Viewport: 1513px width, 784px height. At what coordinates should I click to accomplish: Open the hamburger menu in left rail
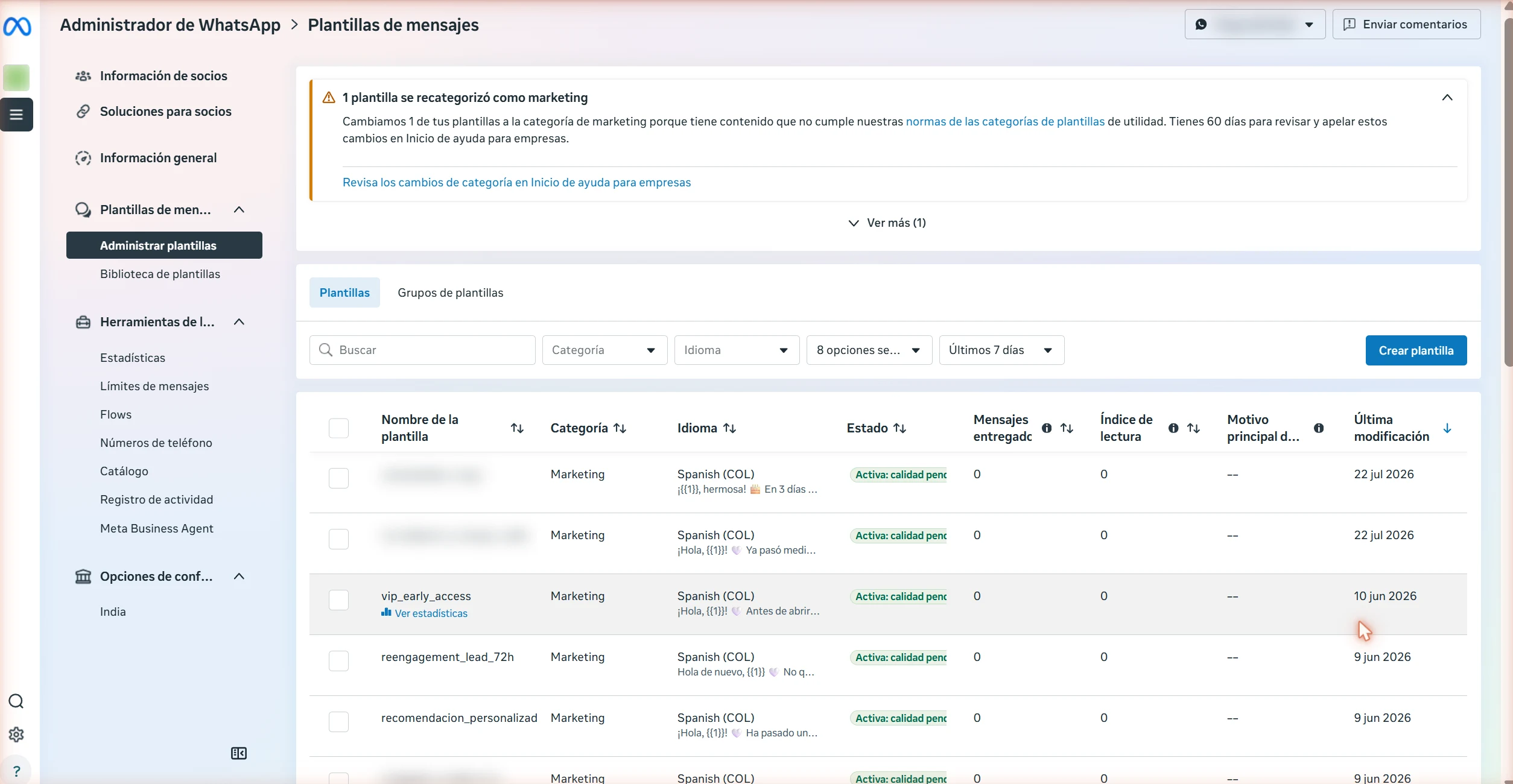(x=16, y=115)
